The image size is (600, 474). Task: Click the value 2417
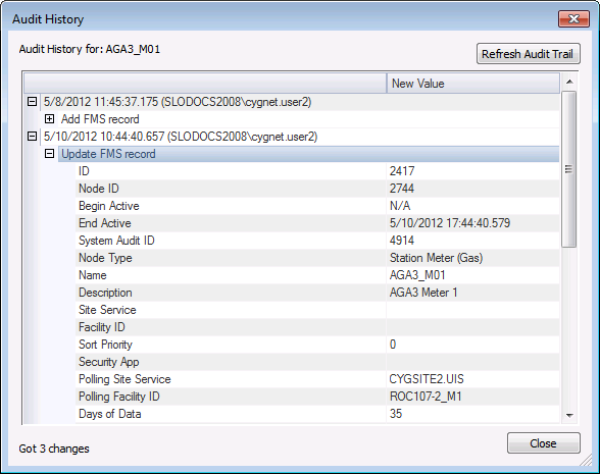402,171
